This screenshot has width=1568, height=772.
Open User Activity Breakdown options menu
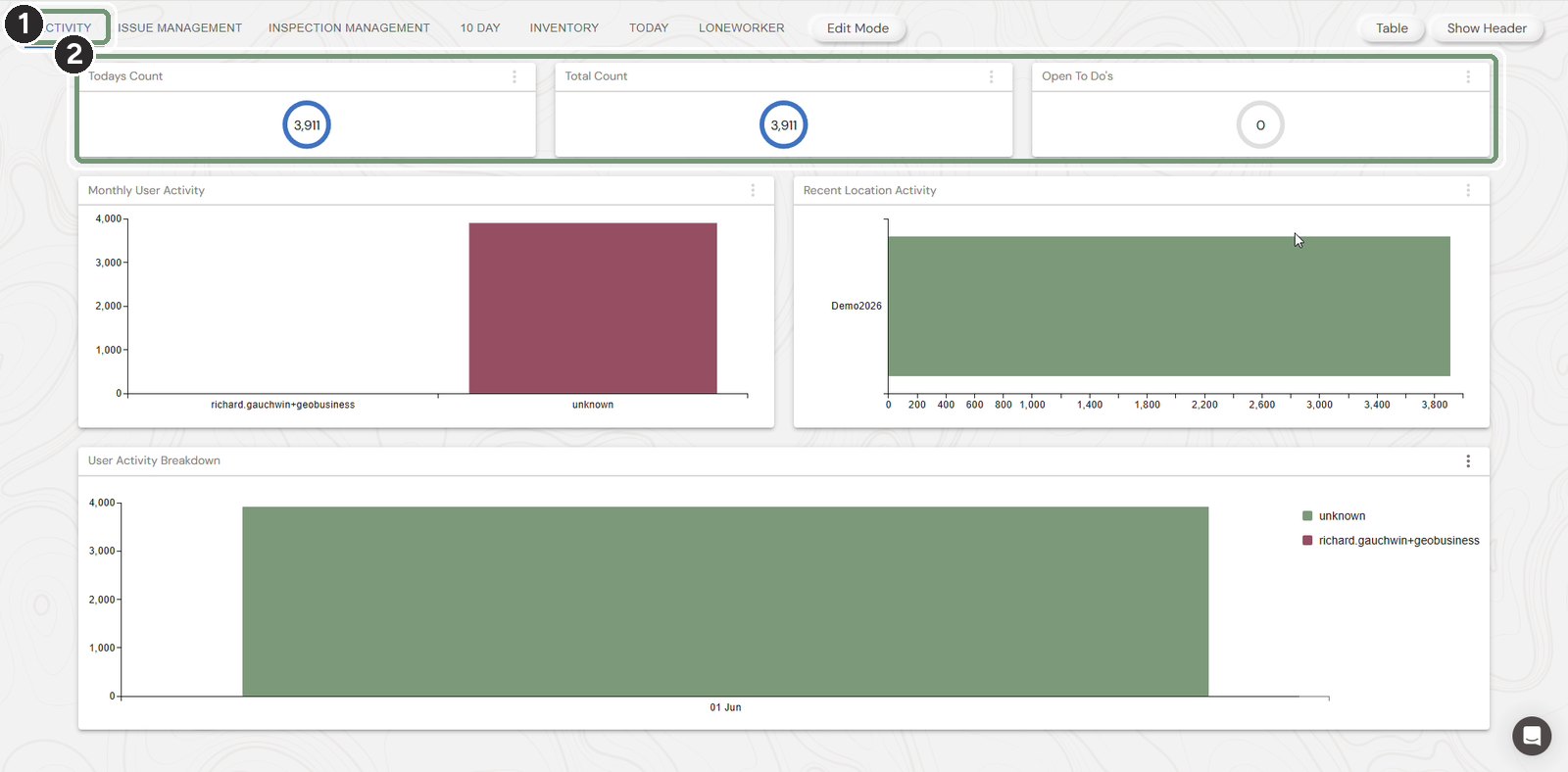[x=1468, y=460]
